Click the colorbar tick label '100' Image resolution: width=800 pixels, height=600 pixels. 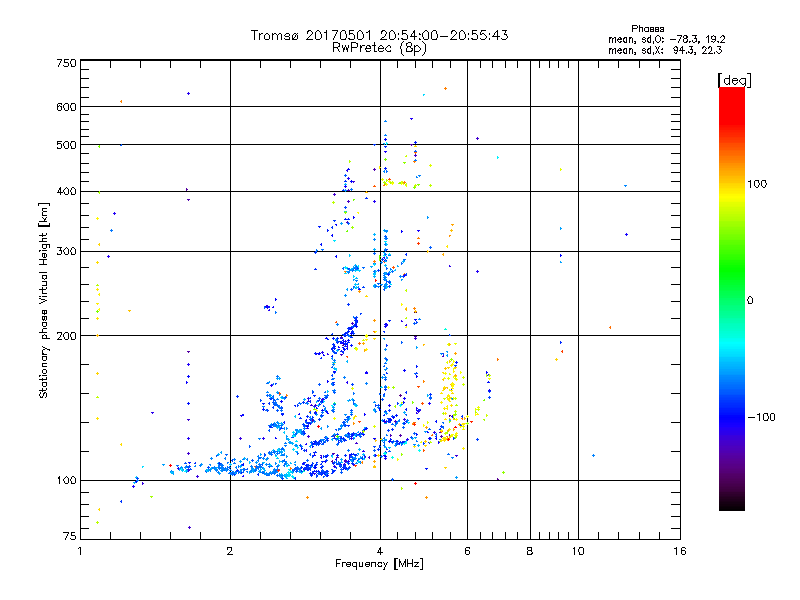[x=757, y=184]
